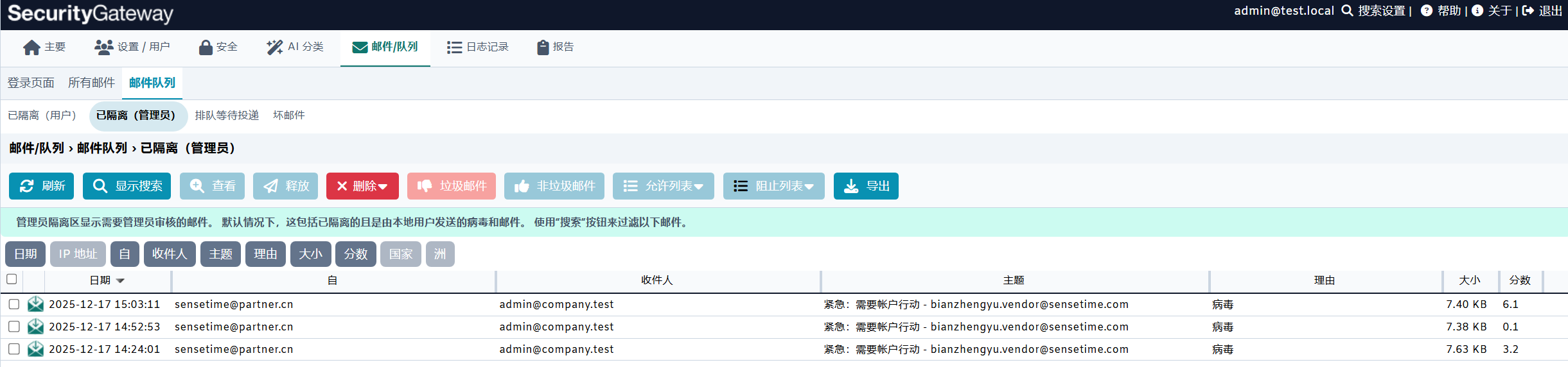Image resolution: width=1568 pixels, height=367 pixels.
Task: Open the envelope icon for 14:52:53 message
Action: [36, 327]
